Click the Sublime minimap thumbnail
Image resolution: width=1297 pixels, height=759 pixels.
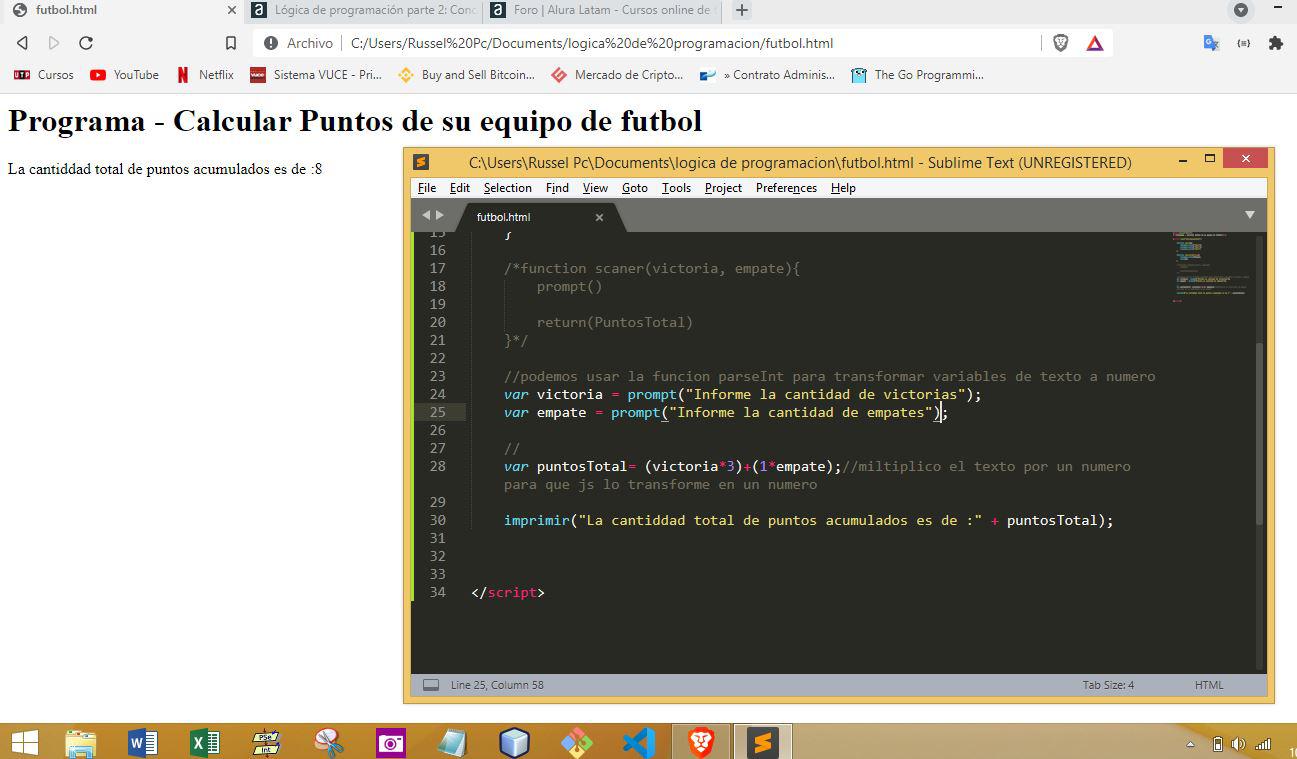(1211, 267)
